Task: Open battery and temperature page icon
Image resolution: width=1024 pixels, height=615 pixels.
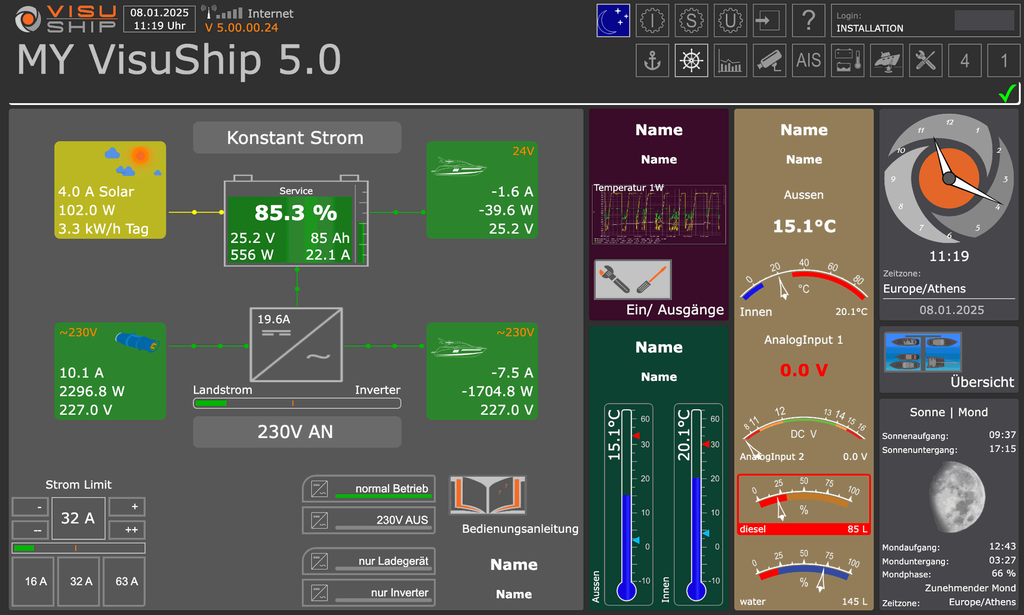Action: [848, 61]
